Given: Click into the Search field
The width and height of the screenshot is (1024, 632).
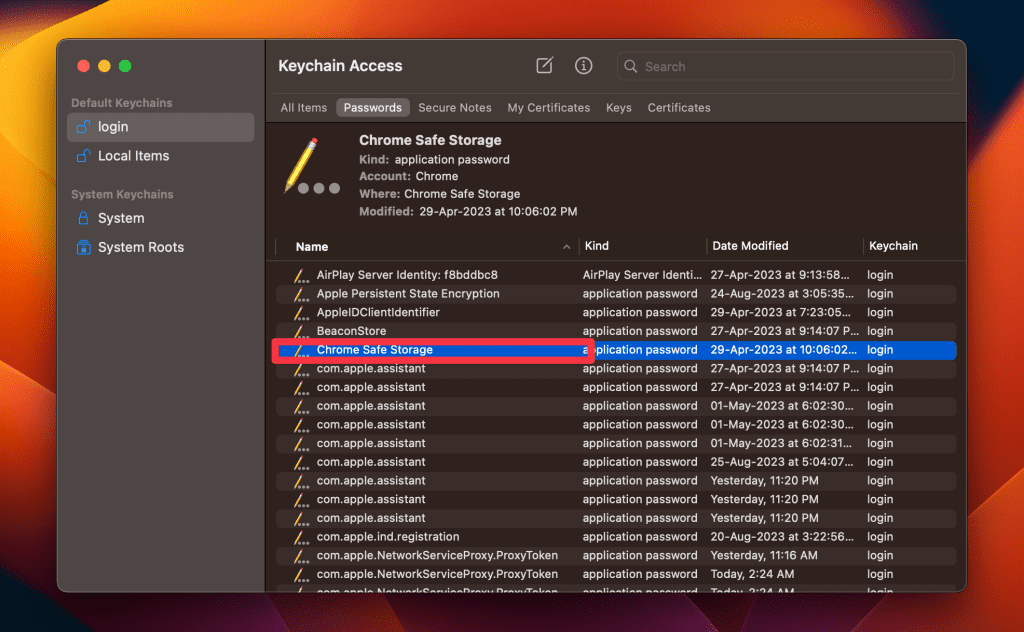Looking at the screenshot, I should pyautogui.click(x=790, y=67).
